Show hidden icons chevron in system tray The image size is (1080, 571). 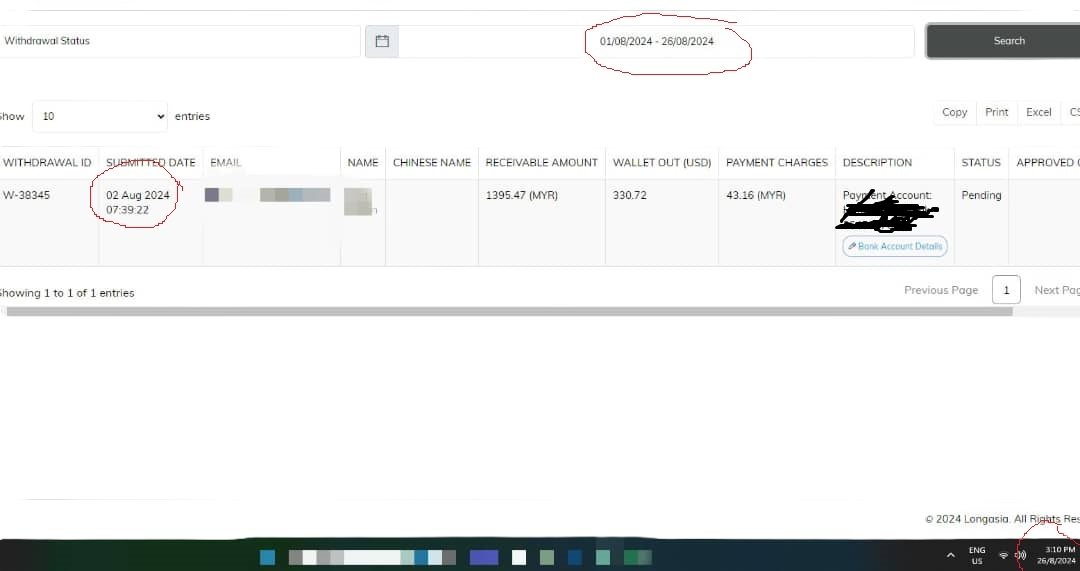(951, 555)
